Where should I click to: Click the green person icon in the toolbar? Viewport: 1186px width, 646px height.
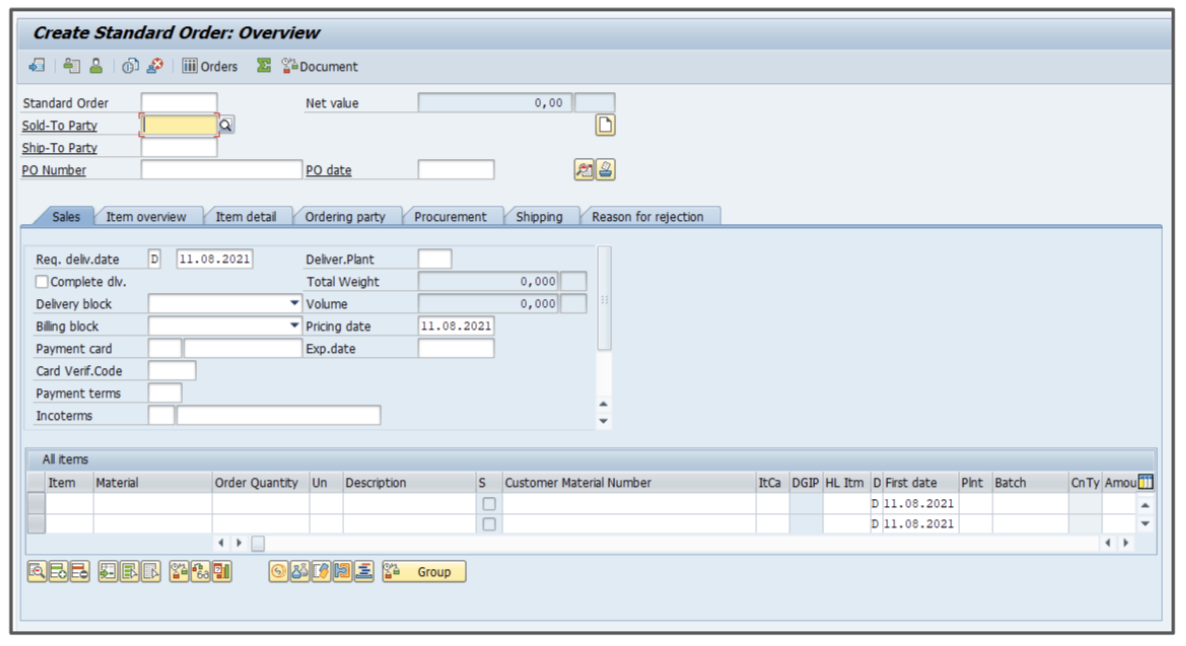pyautogui.click(x=96, y=66)
